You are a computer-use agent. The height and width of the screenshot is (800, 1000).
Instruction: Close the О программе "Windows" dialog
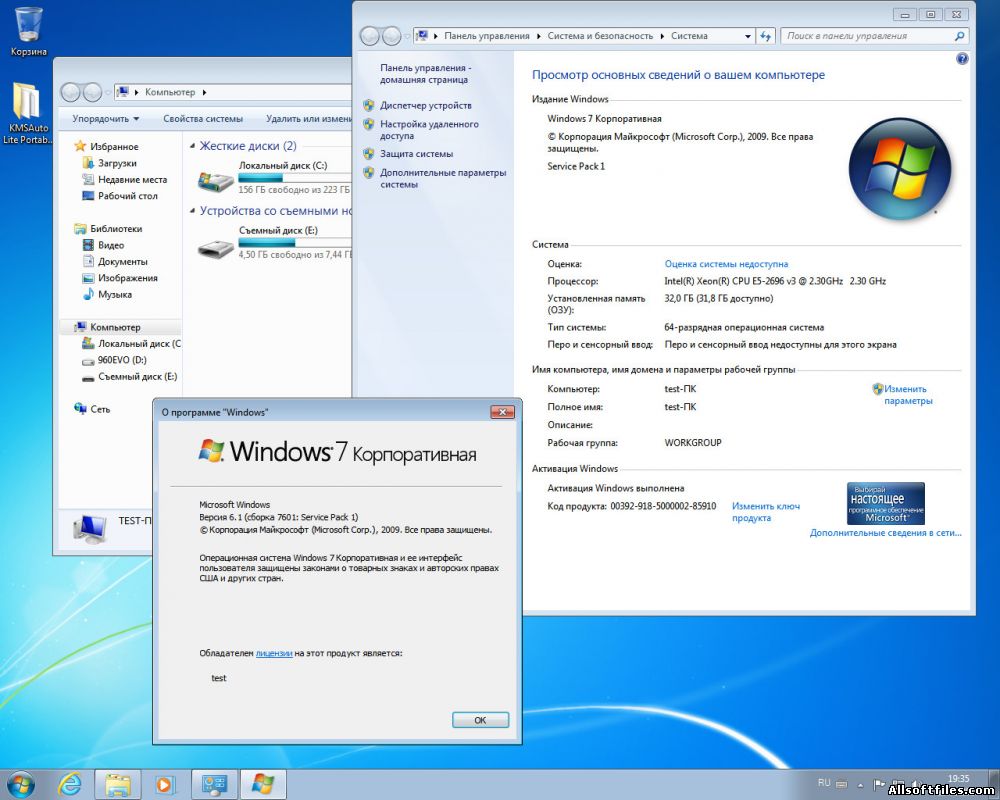[502, 413]
